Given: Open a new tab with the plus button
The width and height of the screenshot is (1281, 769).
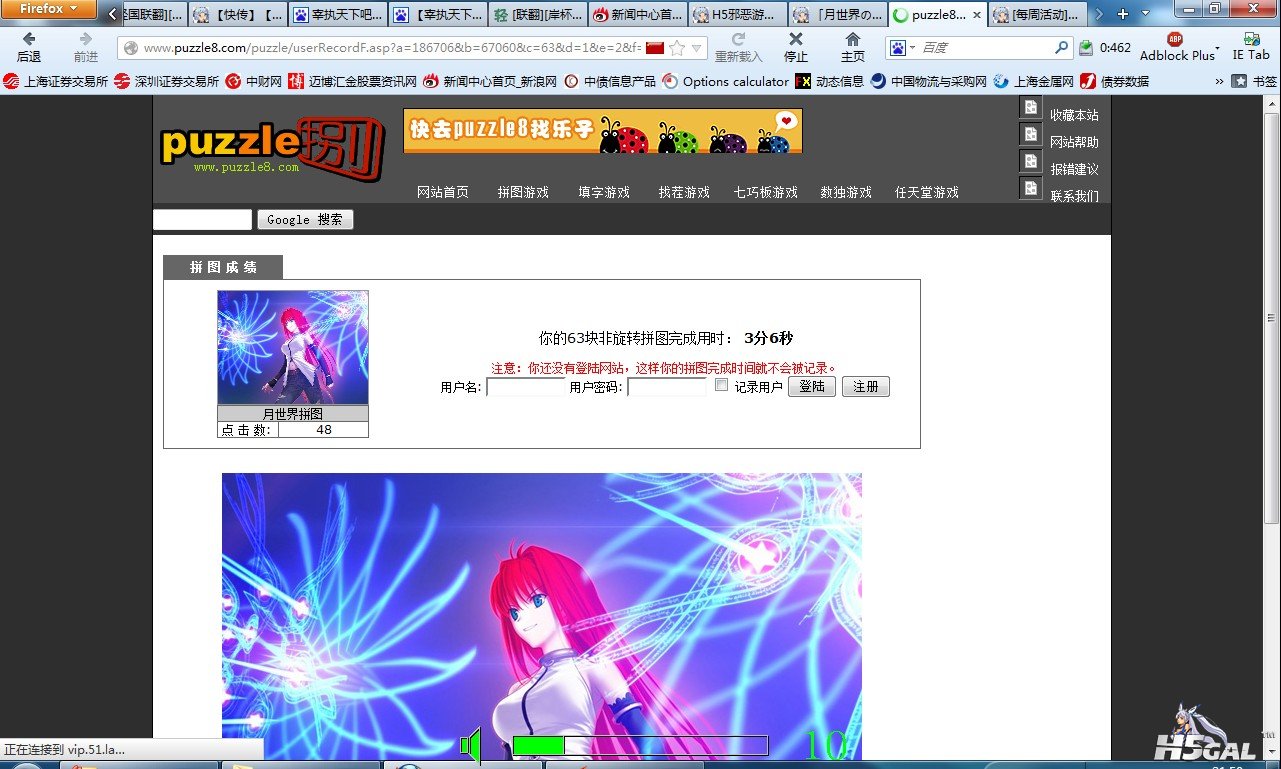Looking at the screenshot, I should [x=1123, y=14].
